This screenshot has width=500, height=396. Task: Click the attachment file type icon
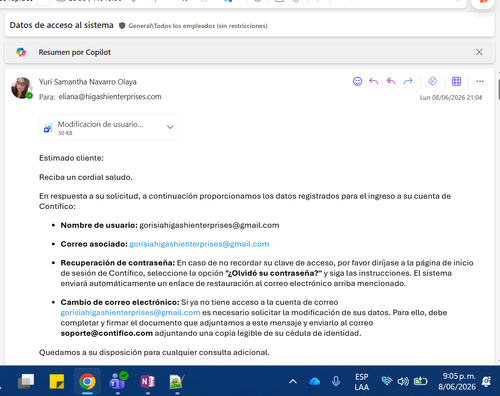pyautogui.click(x=48, y=128)
